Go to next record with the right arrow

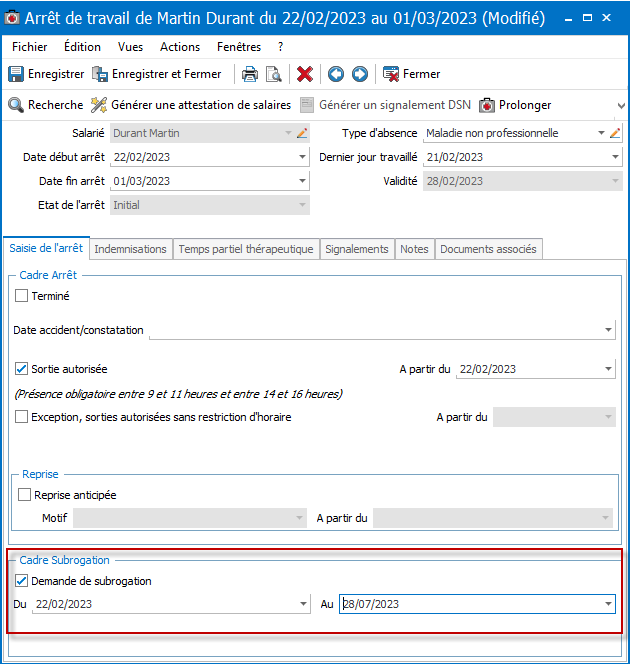point(360,74)
